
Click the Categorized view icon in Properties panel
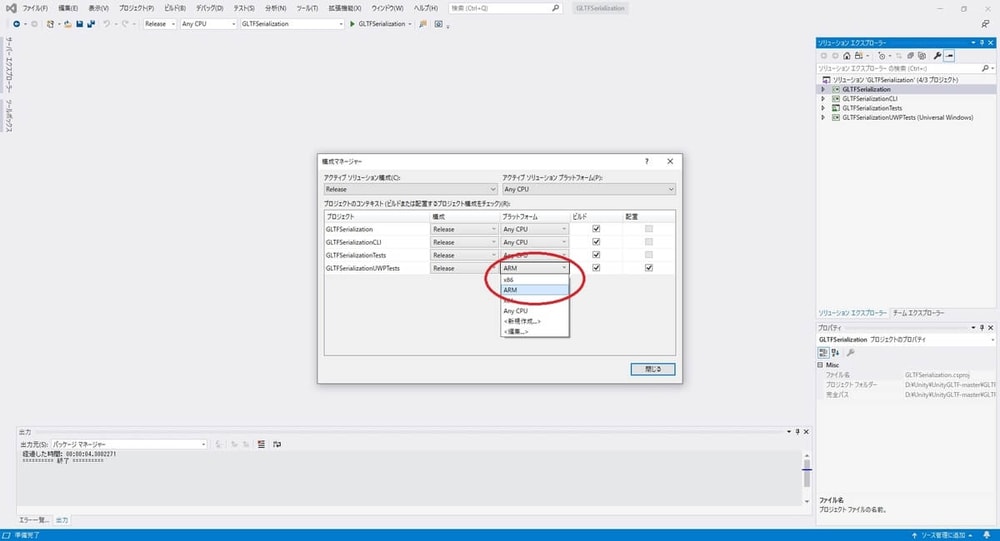823,353
